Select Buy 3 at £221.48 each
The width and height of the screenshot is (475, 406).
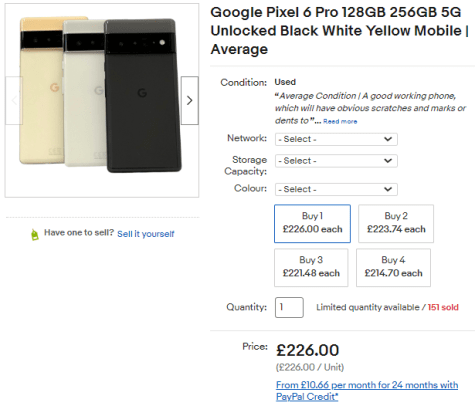[311, 267]
